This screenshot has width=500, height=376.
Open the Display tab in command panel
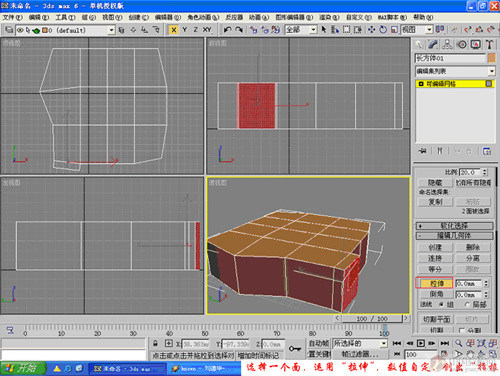(476, 44)
